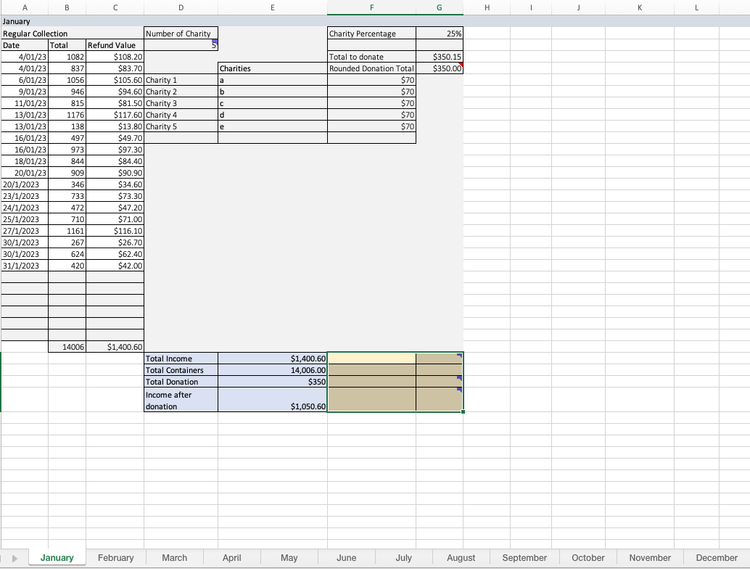Select the 14006 containers sum cell
750x569 pixels.
click(67, 347)
